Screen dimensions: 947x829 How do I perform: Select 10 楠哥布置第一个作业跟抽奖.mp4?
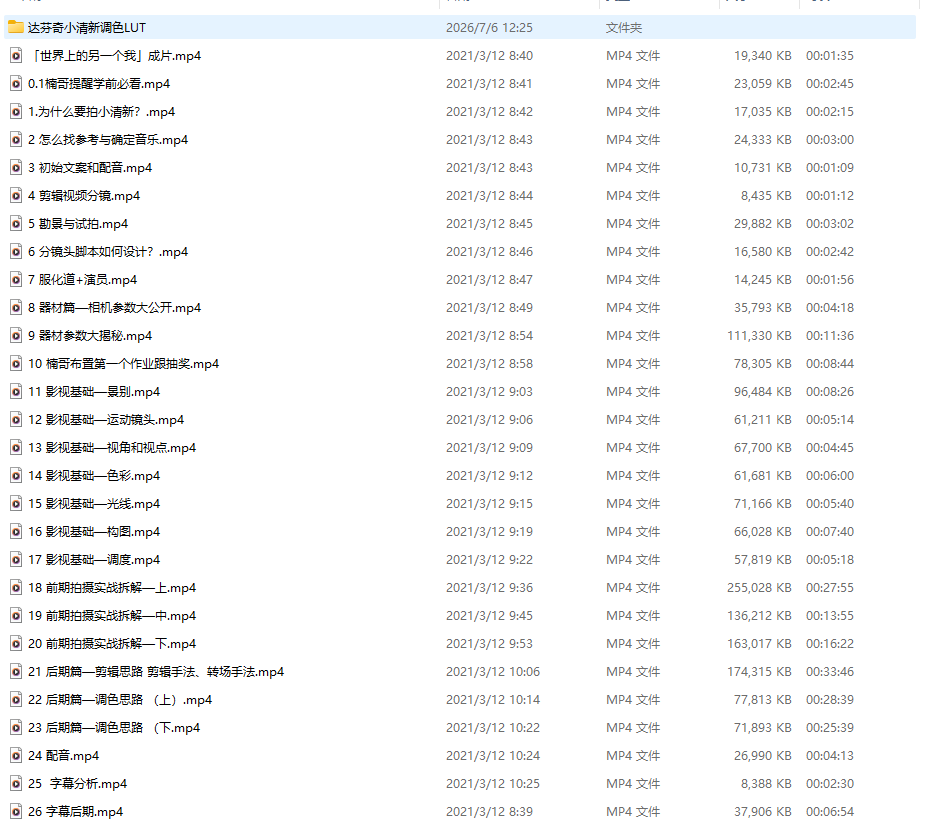(123, 364)
